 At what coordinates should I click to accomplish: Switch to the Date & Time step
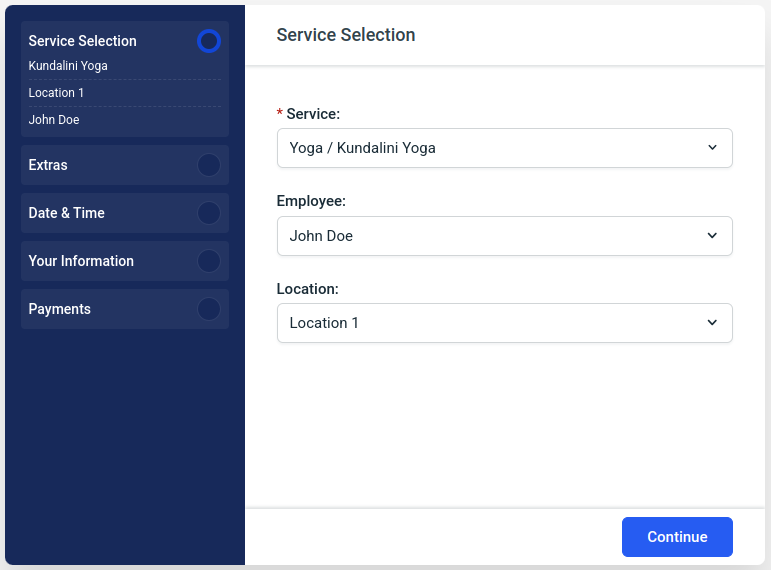click(67, 213)
